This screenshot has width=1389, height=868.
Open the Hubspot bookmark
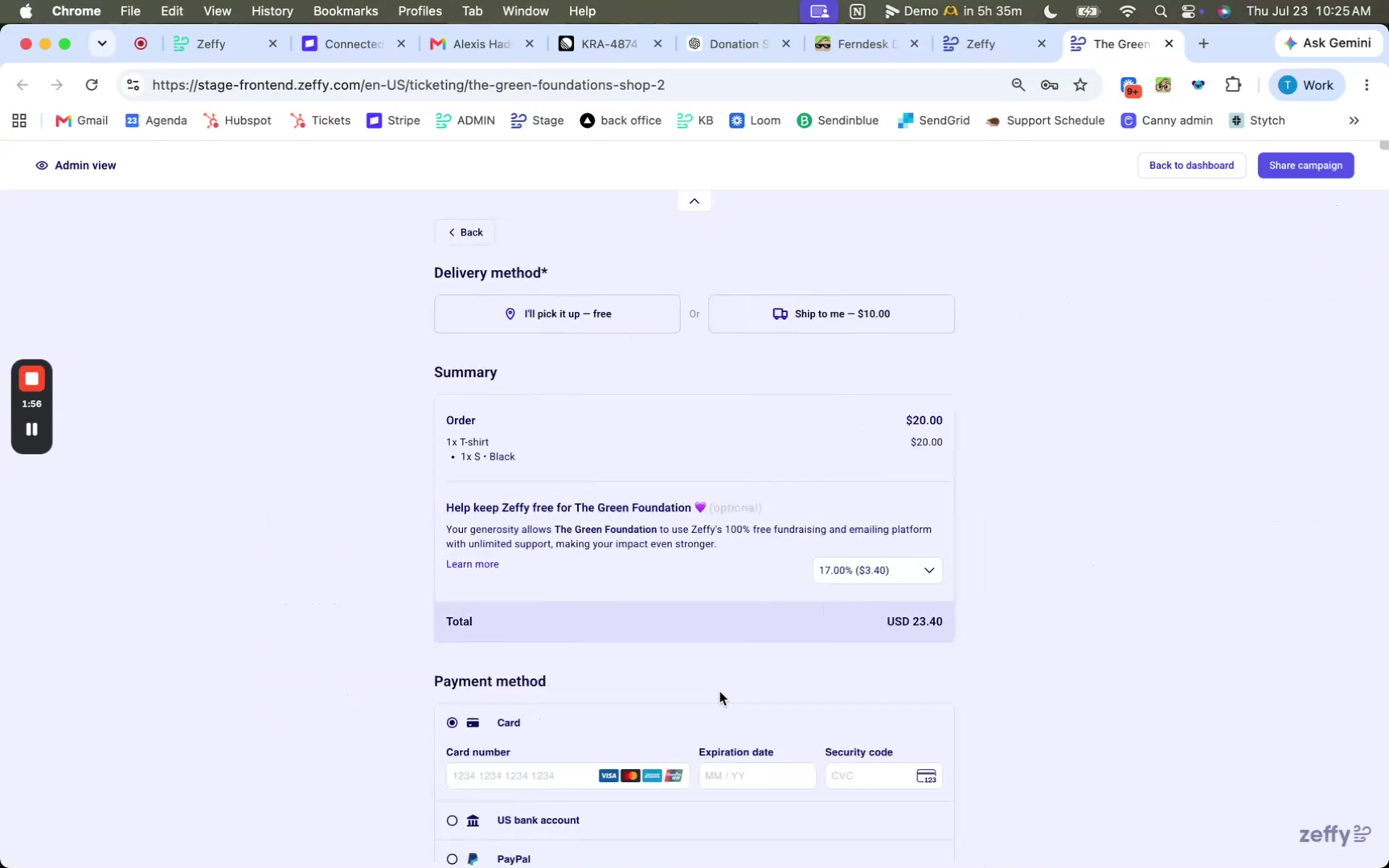click(x=237, y=121)
